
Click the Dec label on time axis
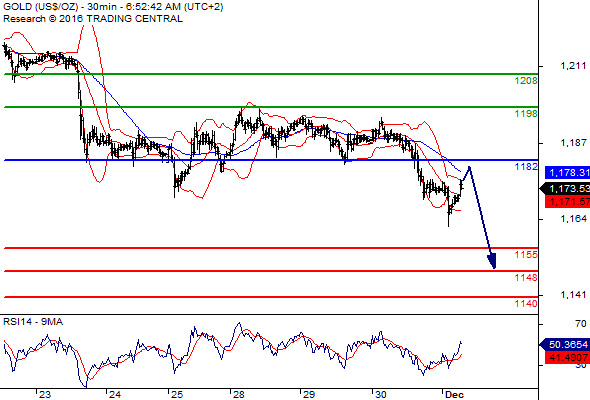[454, 395]
